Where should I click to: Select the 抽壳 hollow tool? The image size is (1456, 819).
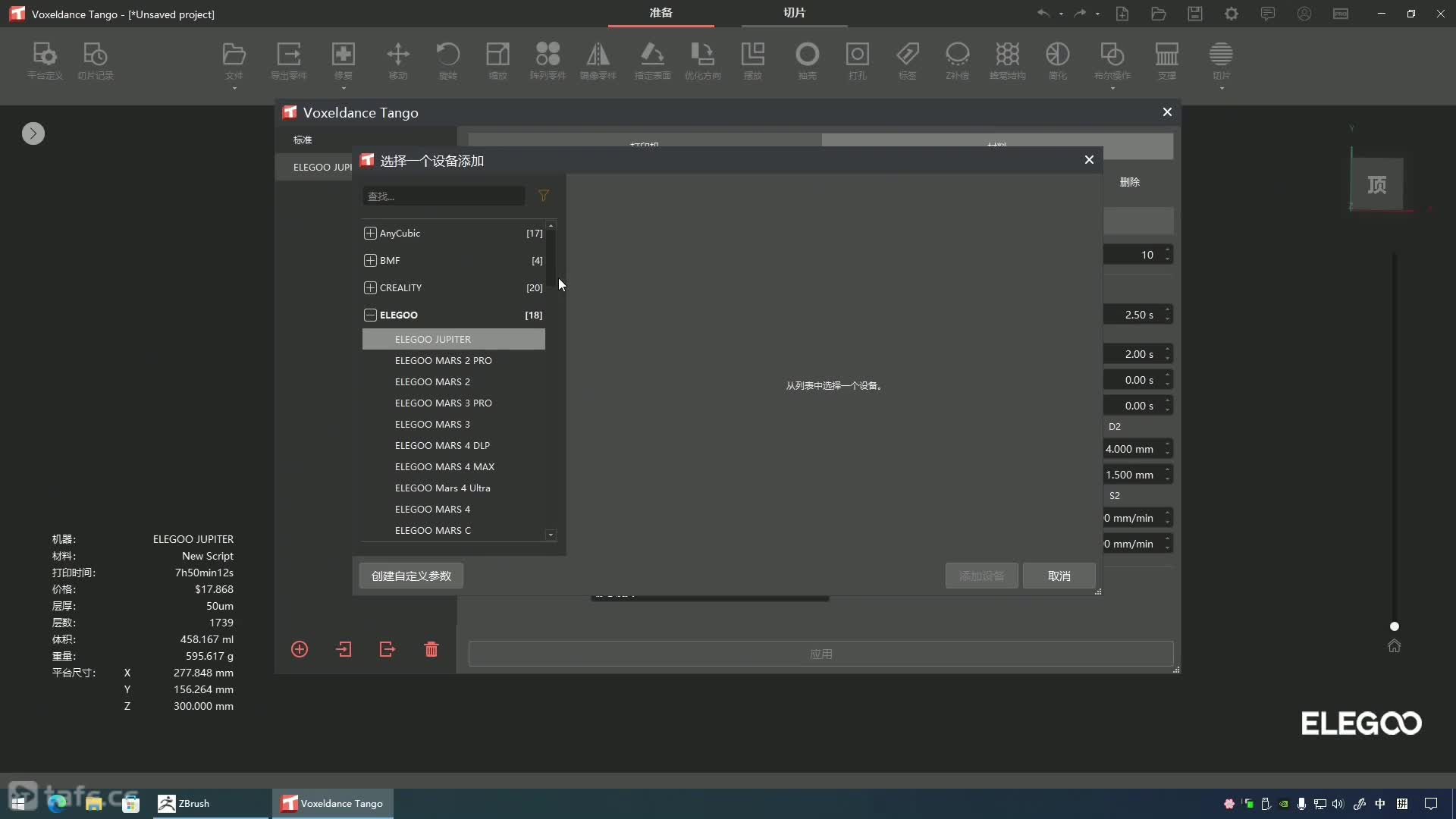[x=807, y=61]
